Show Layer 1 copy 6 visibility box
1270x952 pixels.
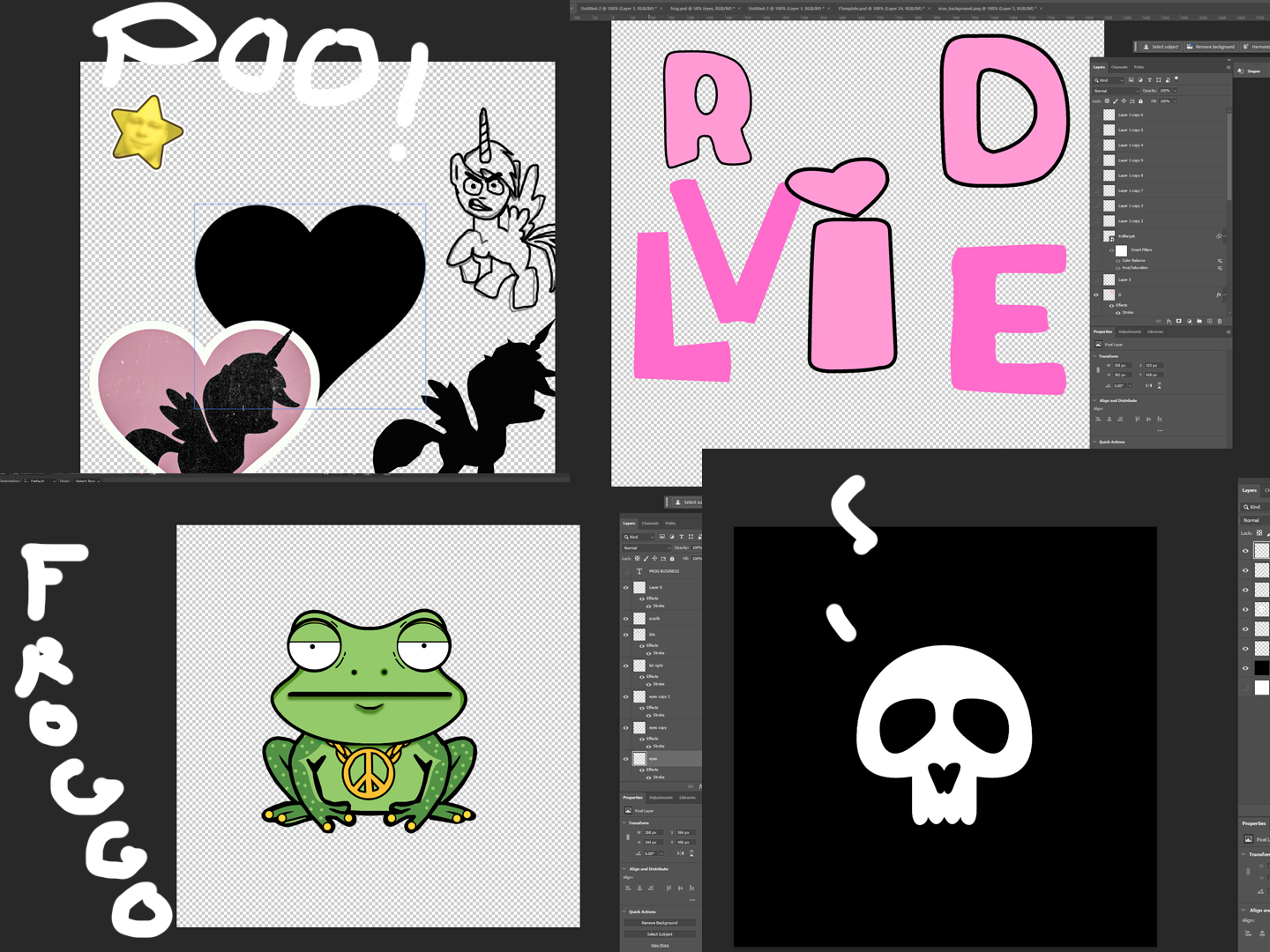pyautogui.click(x=1097, y=115)
